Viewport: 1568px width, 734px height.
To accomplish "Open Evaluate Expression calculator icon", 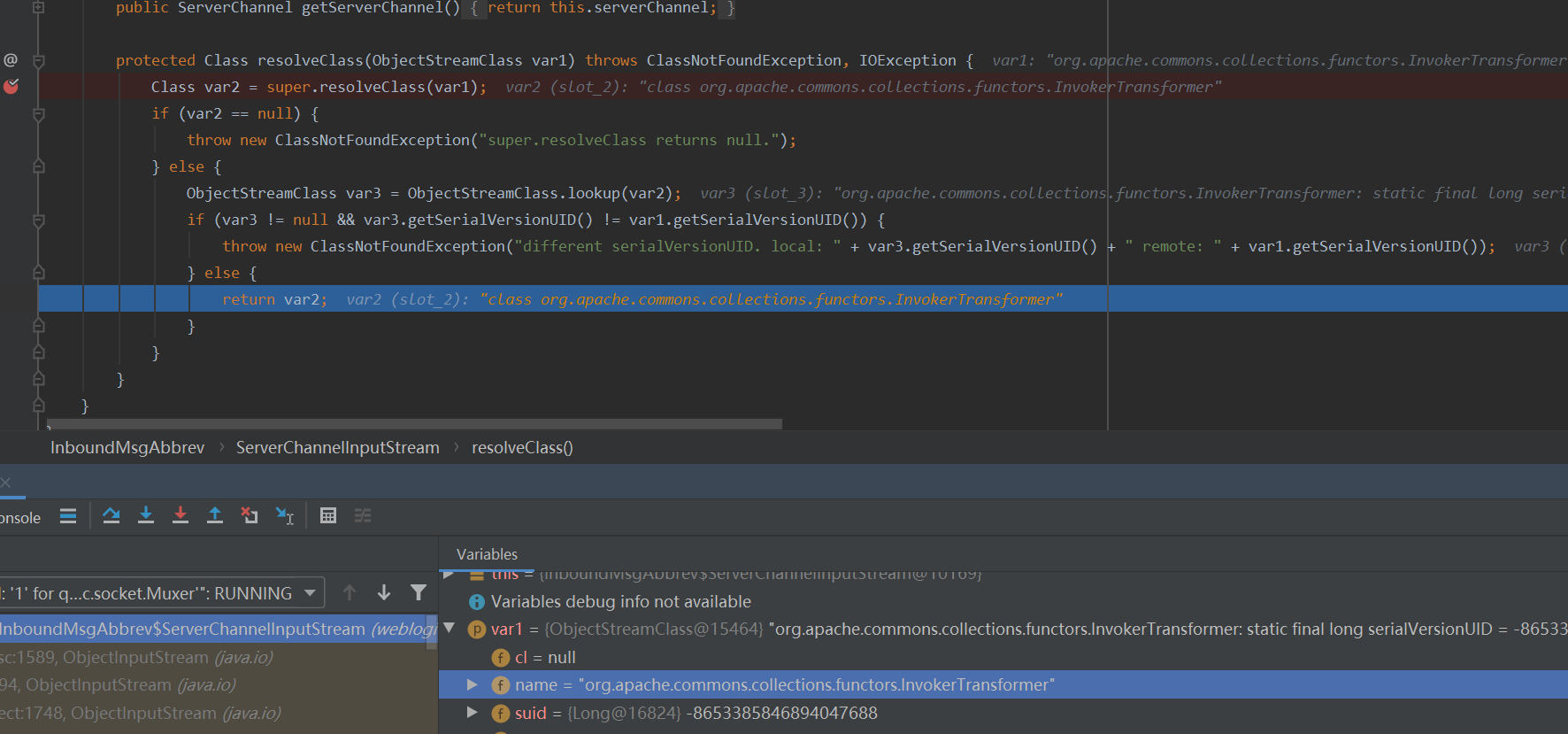I will point(328,515).
